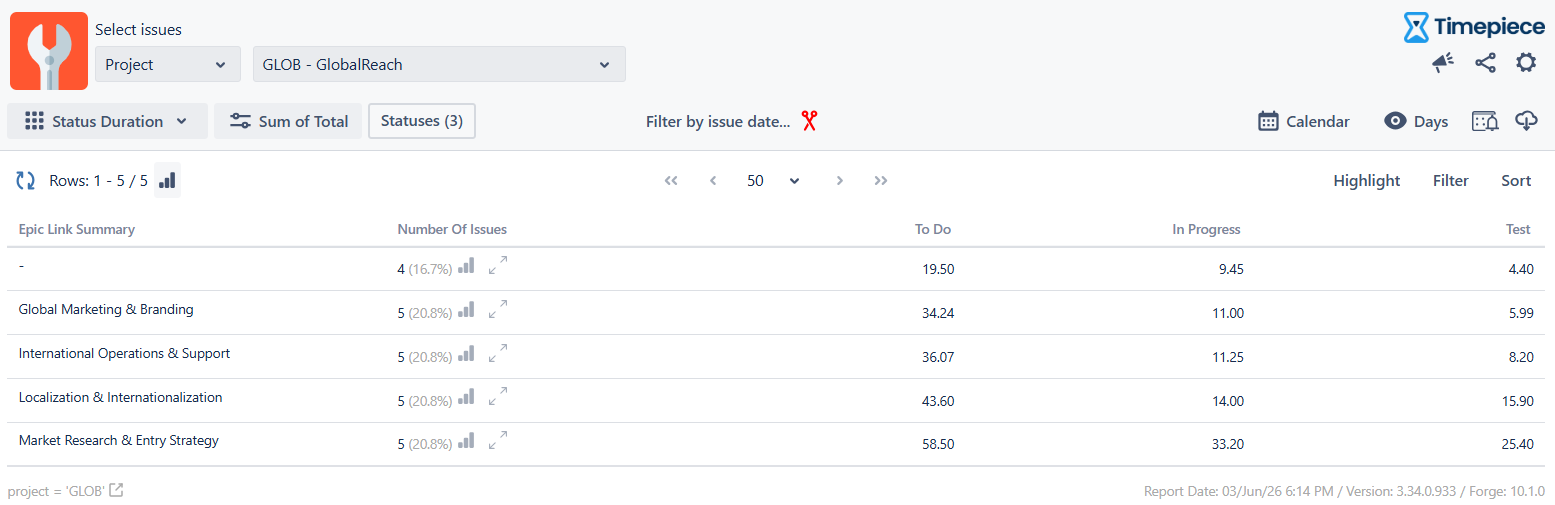The width and height of the screenshot is (1555, 505).
Task: Open the Project issue source dropdown
Action: 168,64
